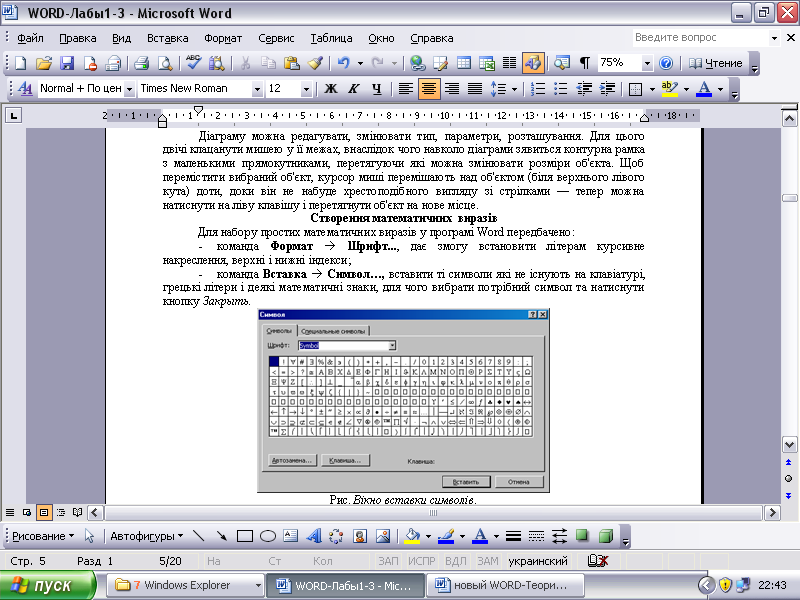Open the style dropdown Normal + По цен

click(x=130, y=89)
